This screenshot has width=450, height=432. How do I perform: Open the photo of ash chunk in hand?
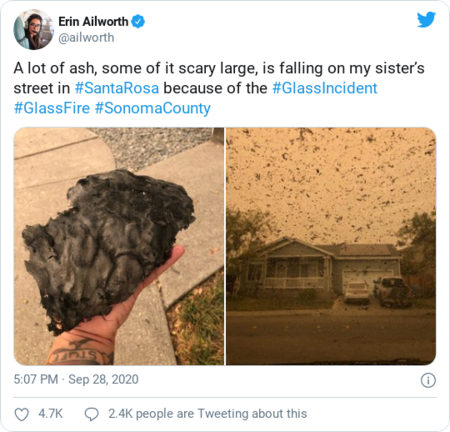pyautogui.click(x=119, y=246)
